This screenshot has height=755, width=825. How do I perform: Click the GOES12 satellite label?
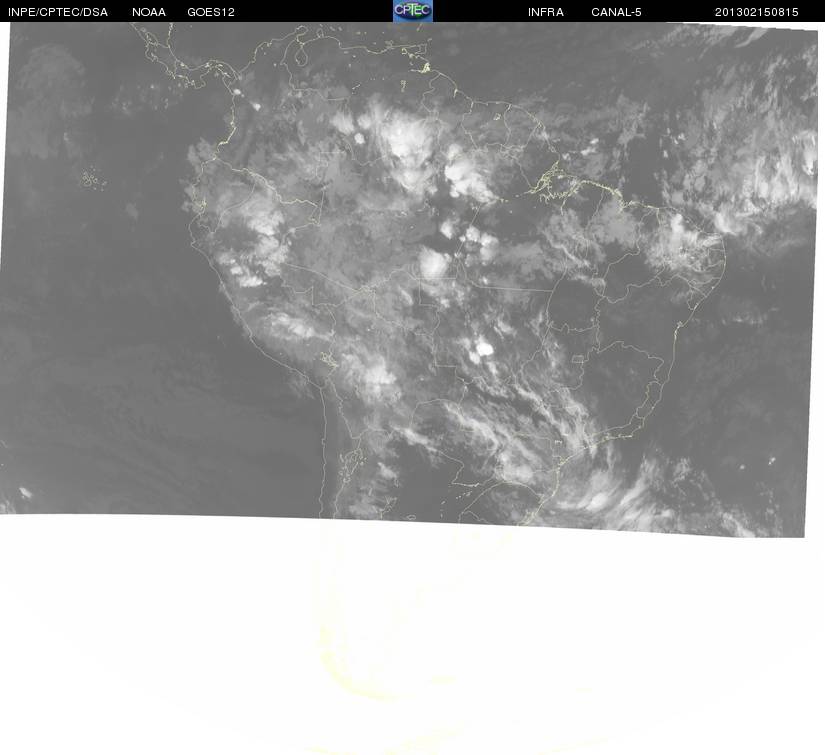211,12
